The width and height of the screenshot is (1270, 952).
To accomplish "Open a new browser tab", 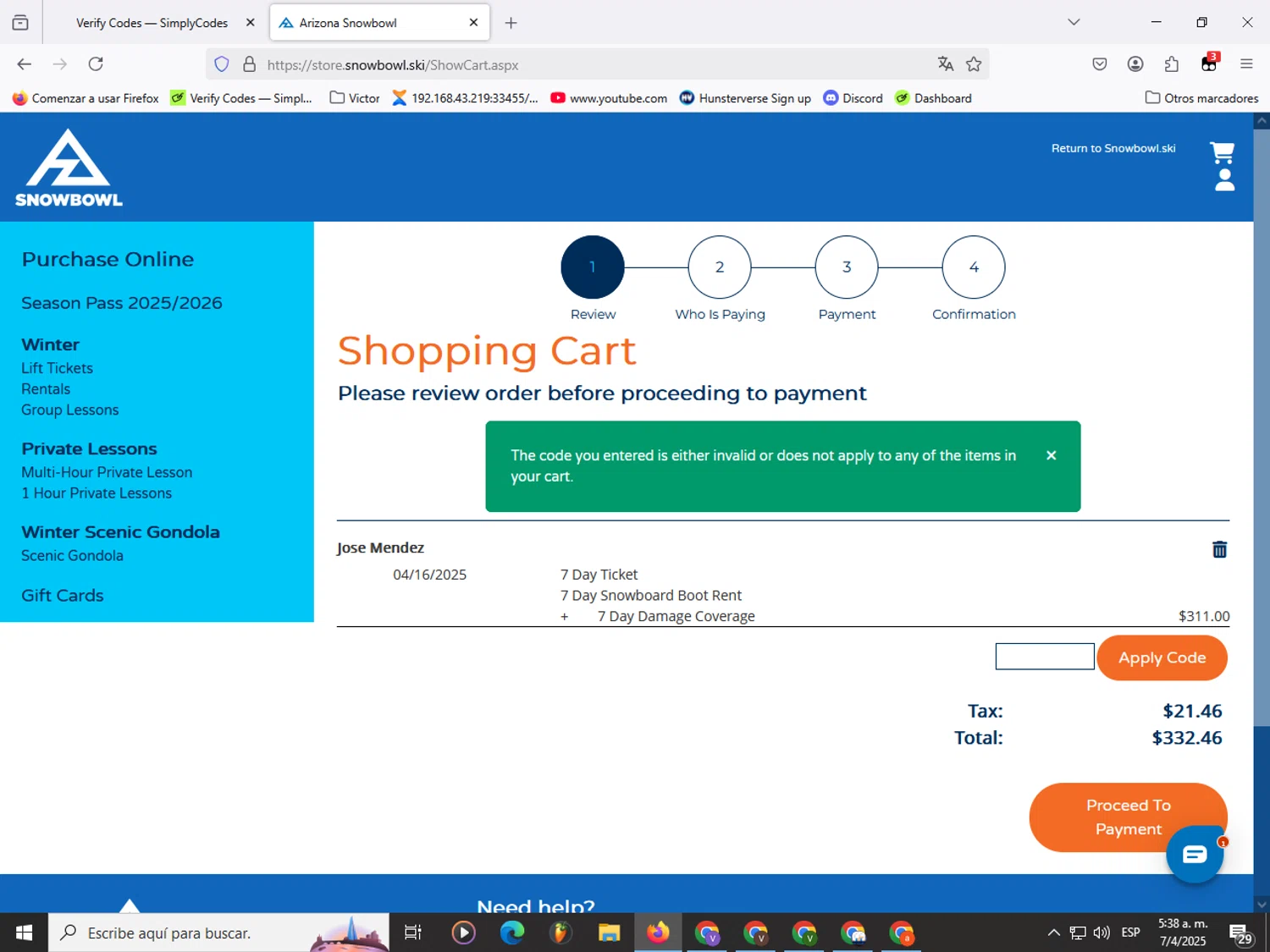I will point(511,23).
